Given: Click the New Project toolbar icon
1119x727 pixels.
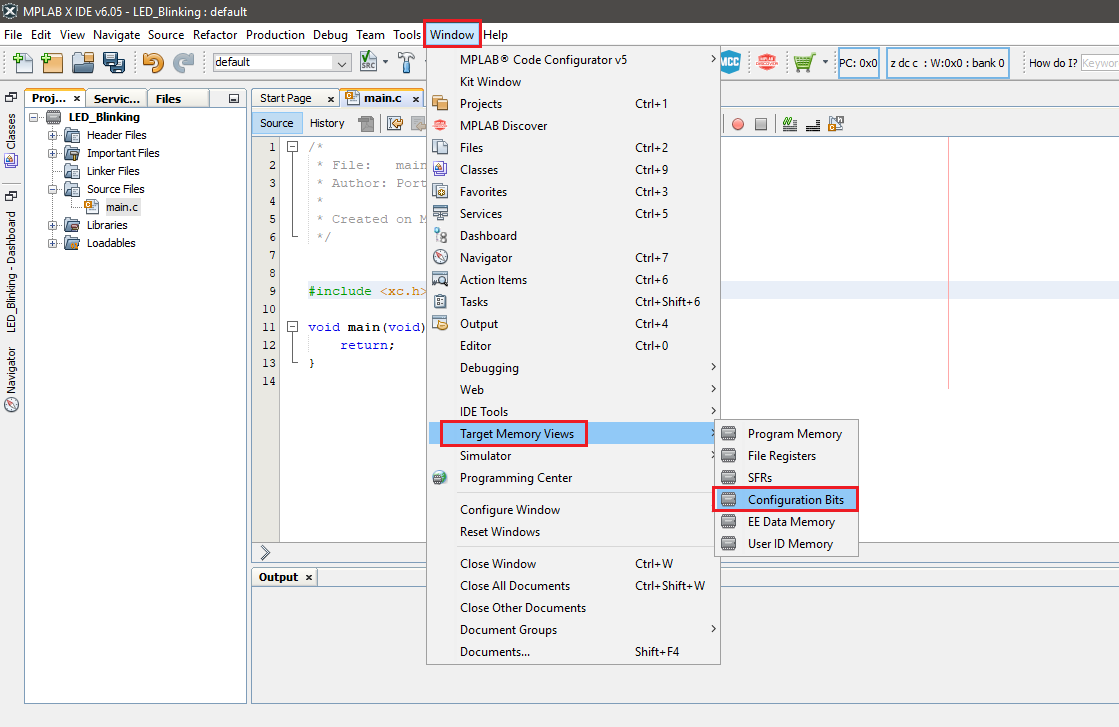Looking at the screenshot, I should tap(52, 63).
